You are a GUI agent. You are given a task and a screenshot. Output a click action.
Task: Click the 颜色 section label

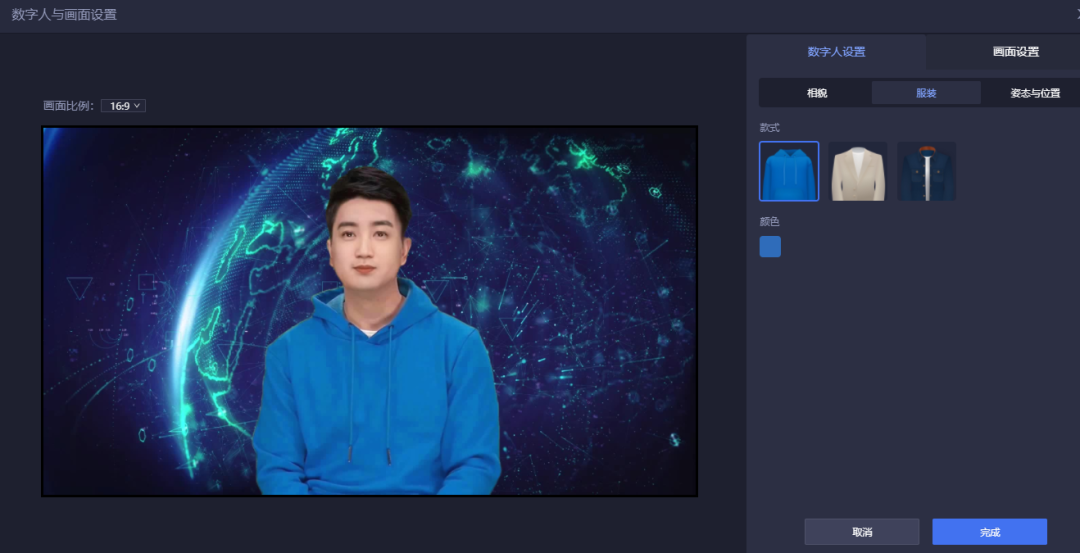(769, 222)
